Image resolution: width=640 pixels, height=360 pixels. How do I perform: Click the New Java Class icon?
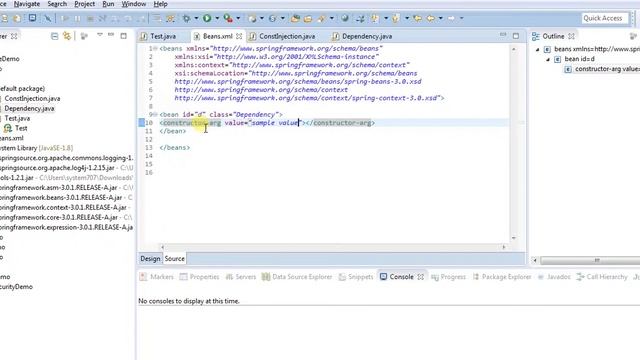(x=272, y=18)
